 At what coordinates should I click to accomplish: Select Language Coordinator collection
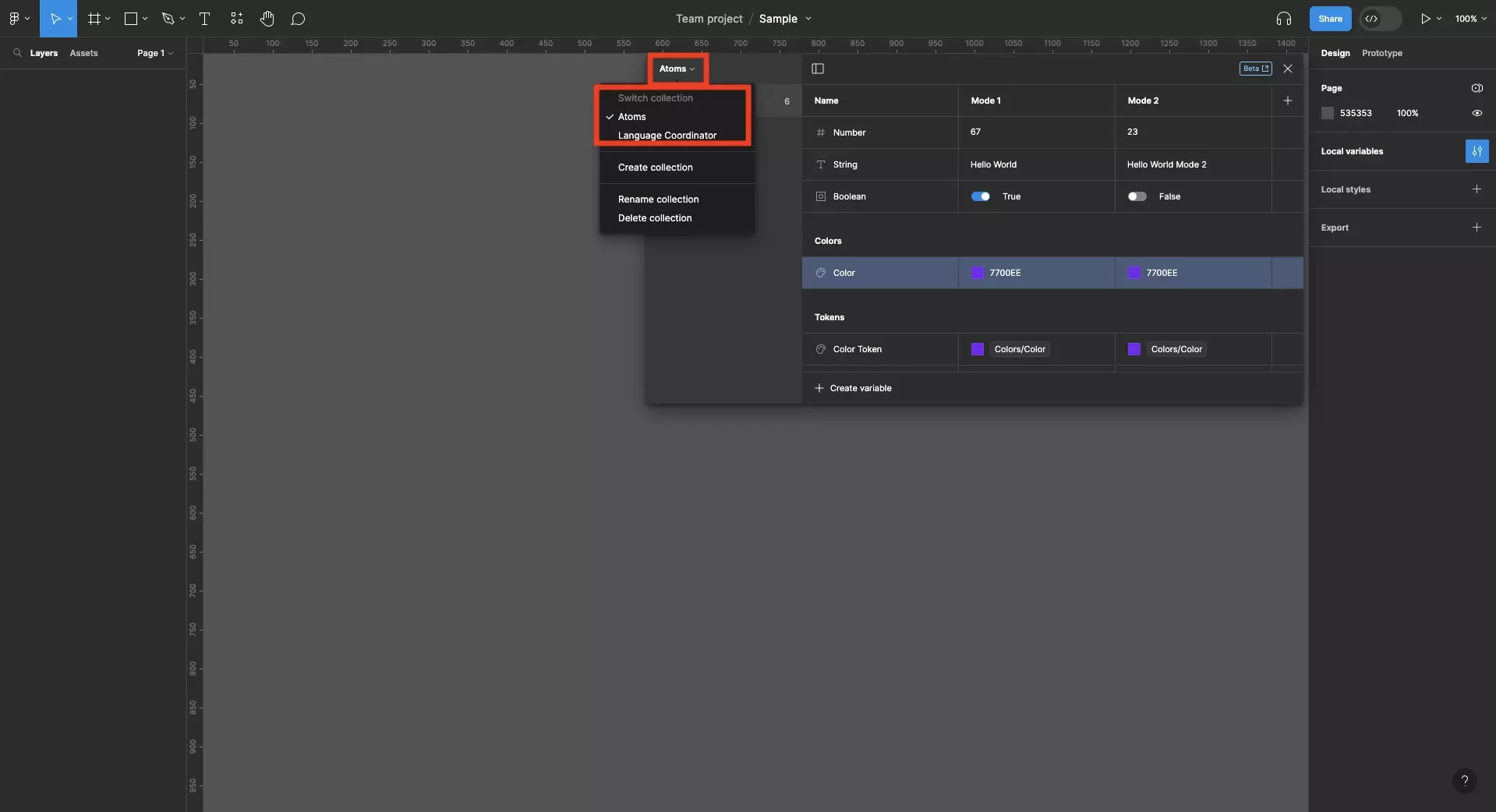point(667,135)
